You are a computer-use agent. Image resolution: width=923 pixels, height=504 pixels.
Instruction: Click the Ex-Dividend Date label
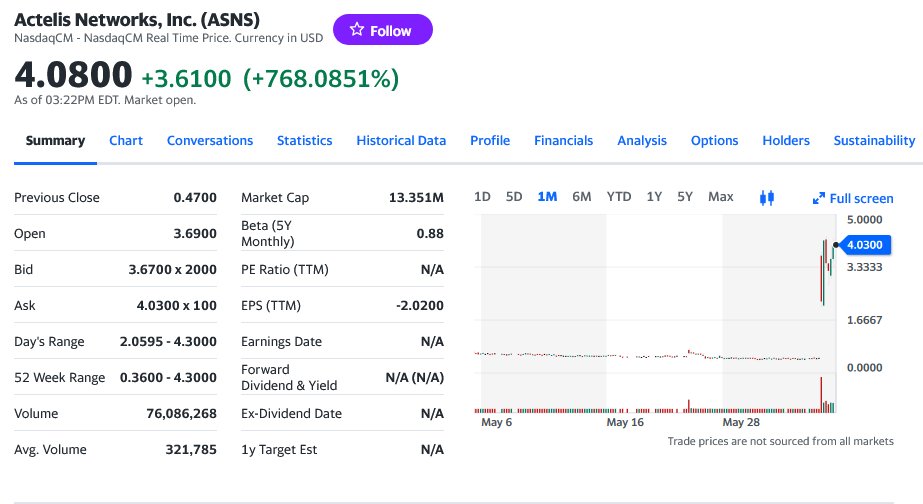[291, 413]
